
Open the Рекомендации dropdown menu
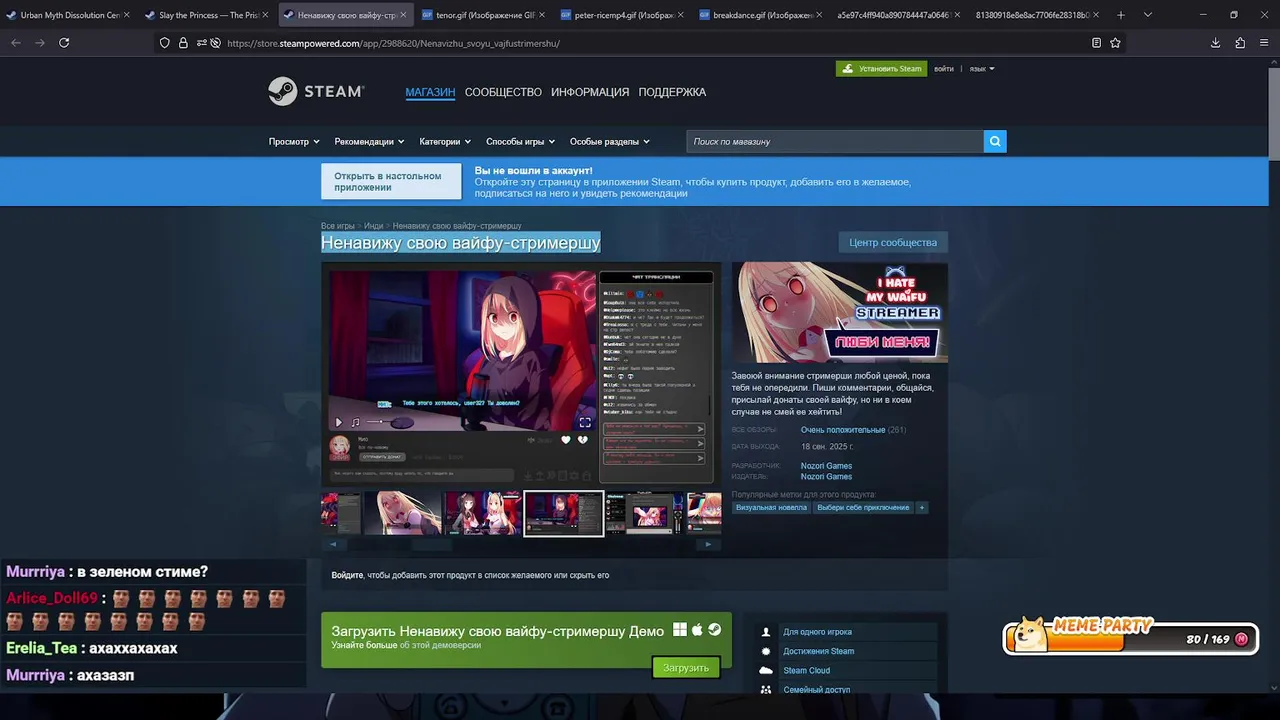(x=369, y=141)
